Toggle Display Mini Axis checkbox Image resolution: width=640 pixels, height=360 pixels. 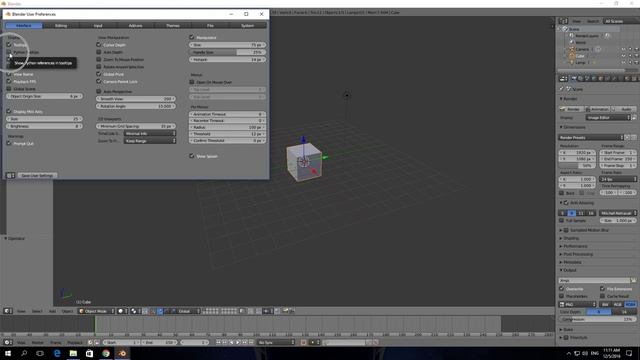click(x=9, y=111)
